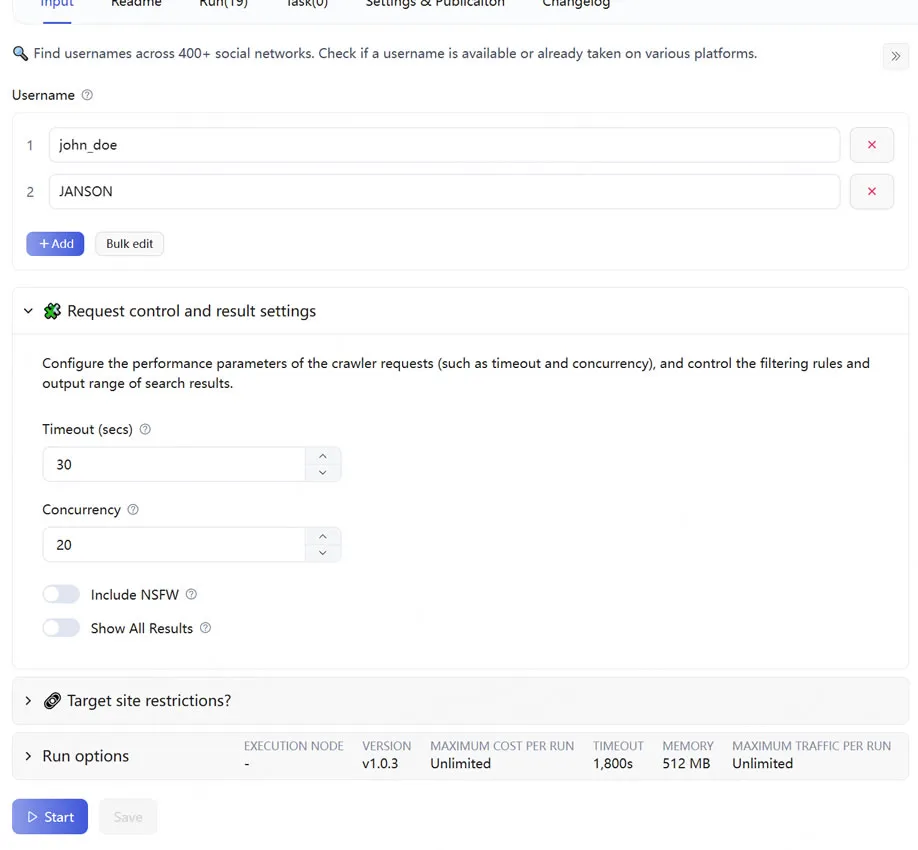Show the Concurrency help tooltip
This screenshot has width=918, height=850.
pyautogui.click(x=133, y=510)
